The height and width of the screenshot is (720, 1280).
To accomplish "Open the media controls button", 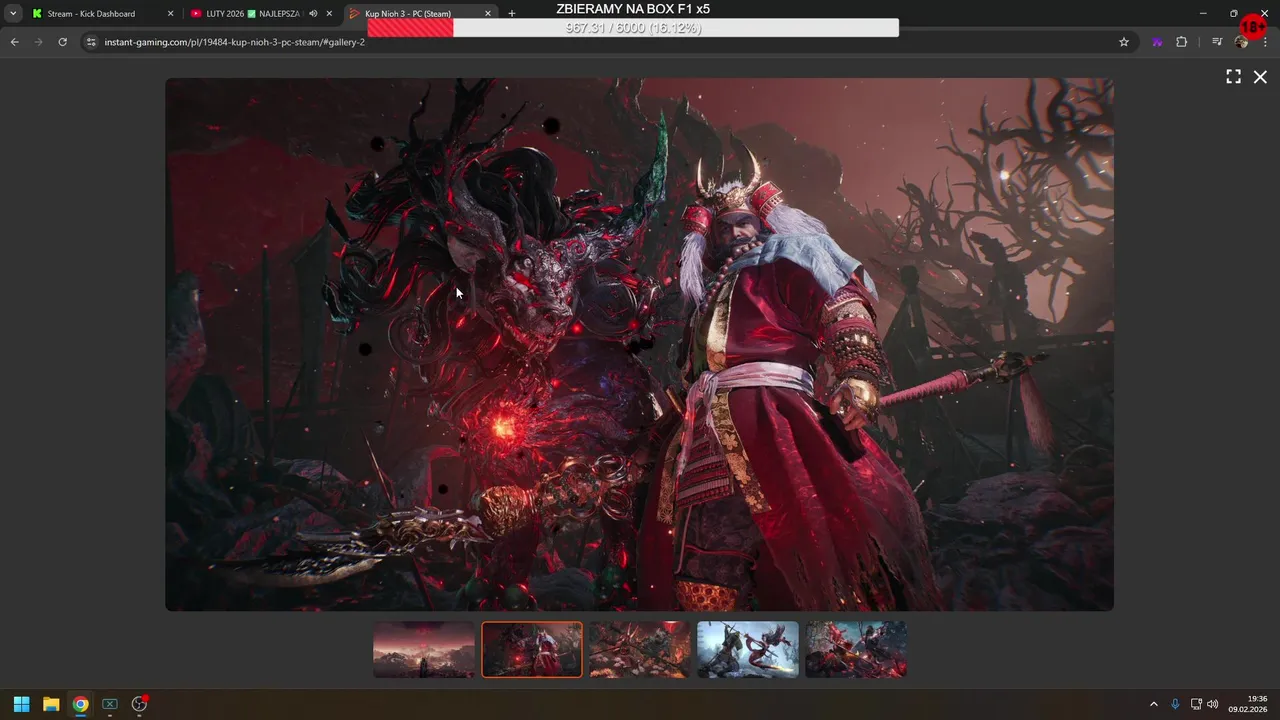I will tap(1217, 42).
